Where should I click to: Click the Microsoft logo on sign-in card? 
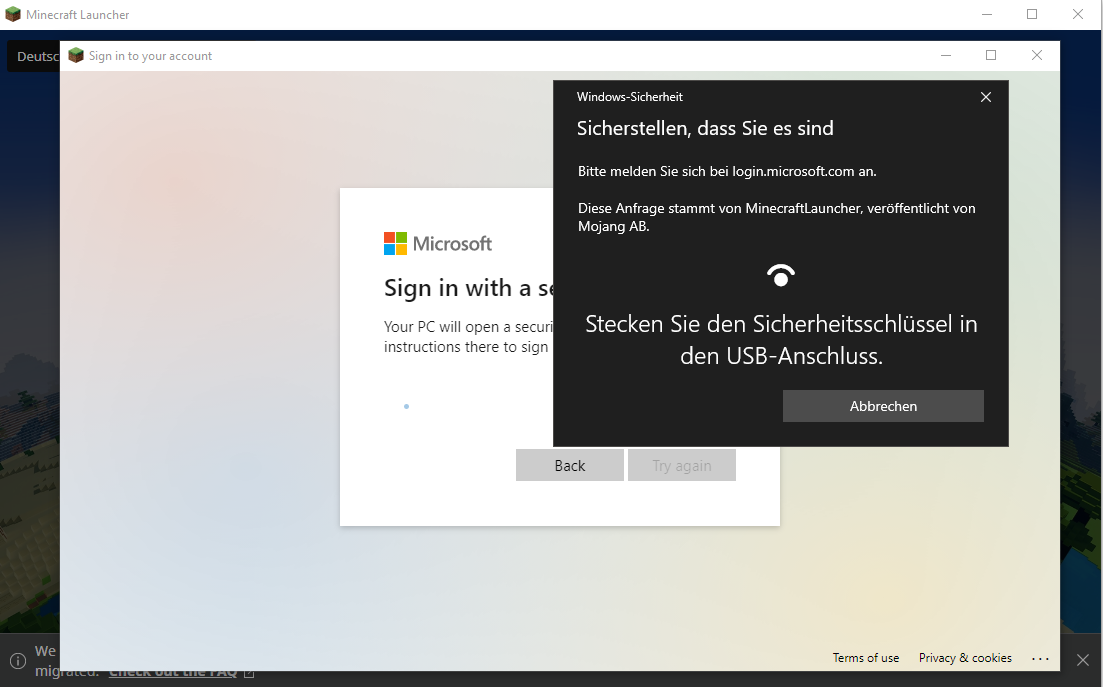point(438,243)
